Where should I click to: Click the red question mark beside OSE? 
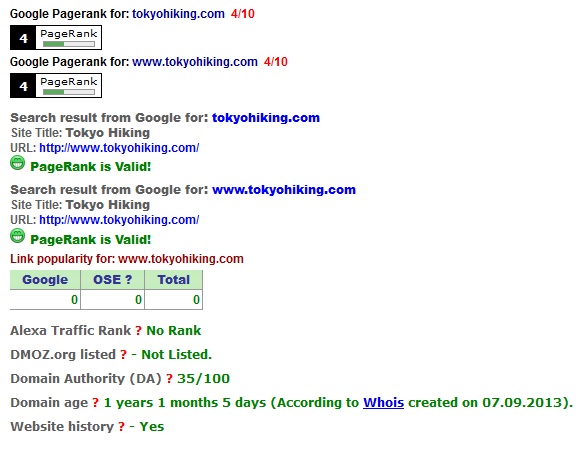(x=128, y=280)
